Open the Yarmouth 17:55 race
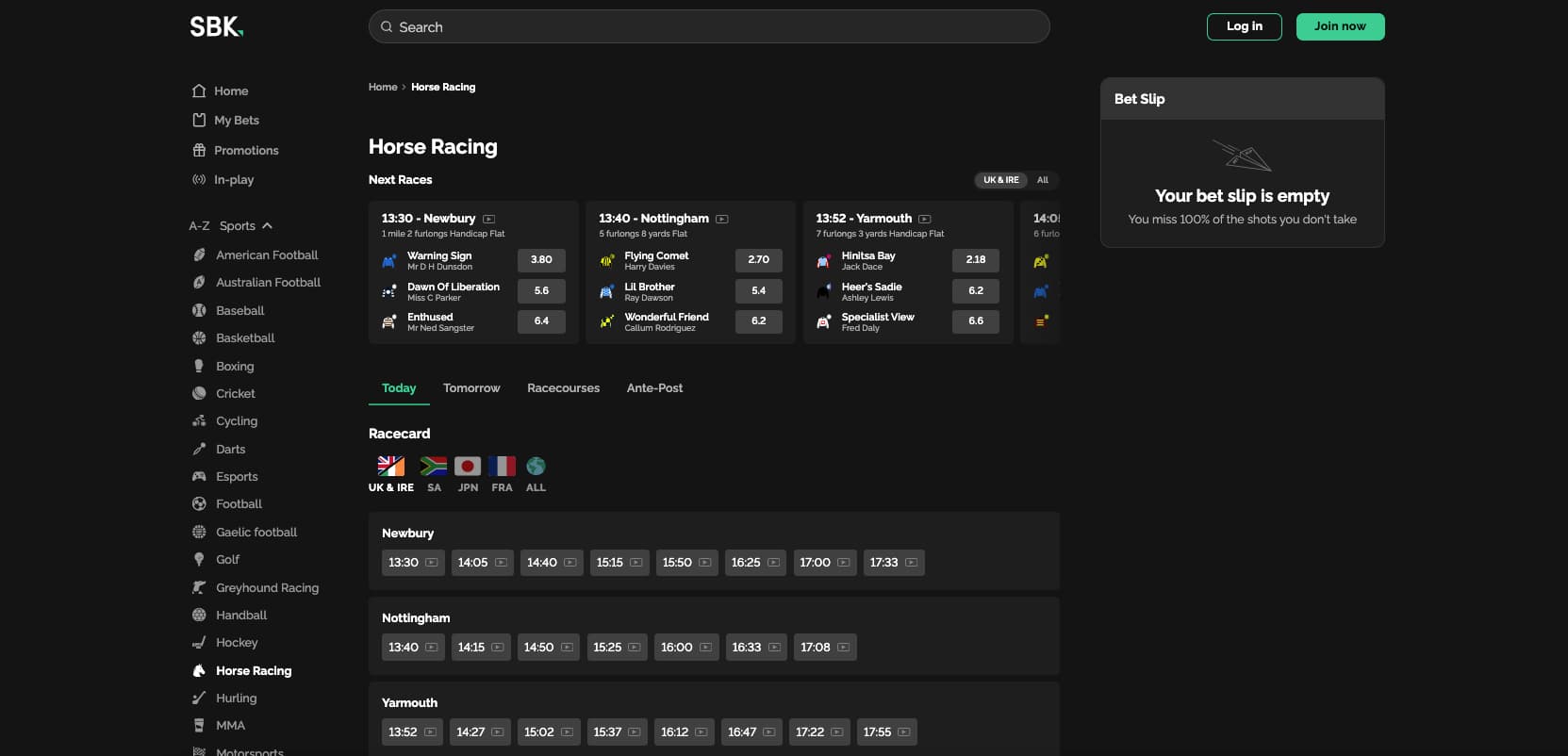The image size is (1568, 756). [x=886, y=732]
